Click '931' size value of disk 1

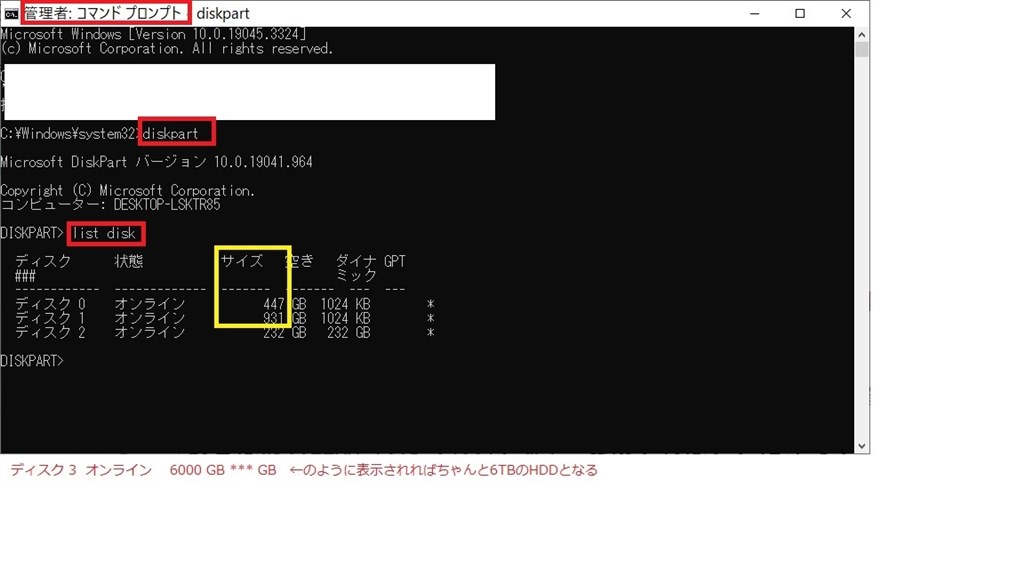(274, 319)
